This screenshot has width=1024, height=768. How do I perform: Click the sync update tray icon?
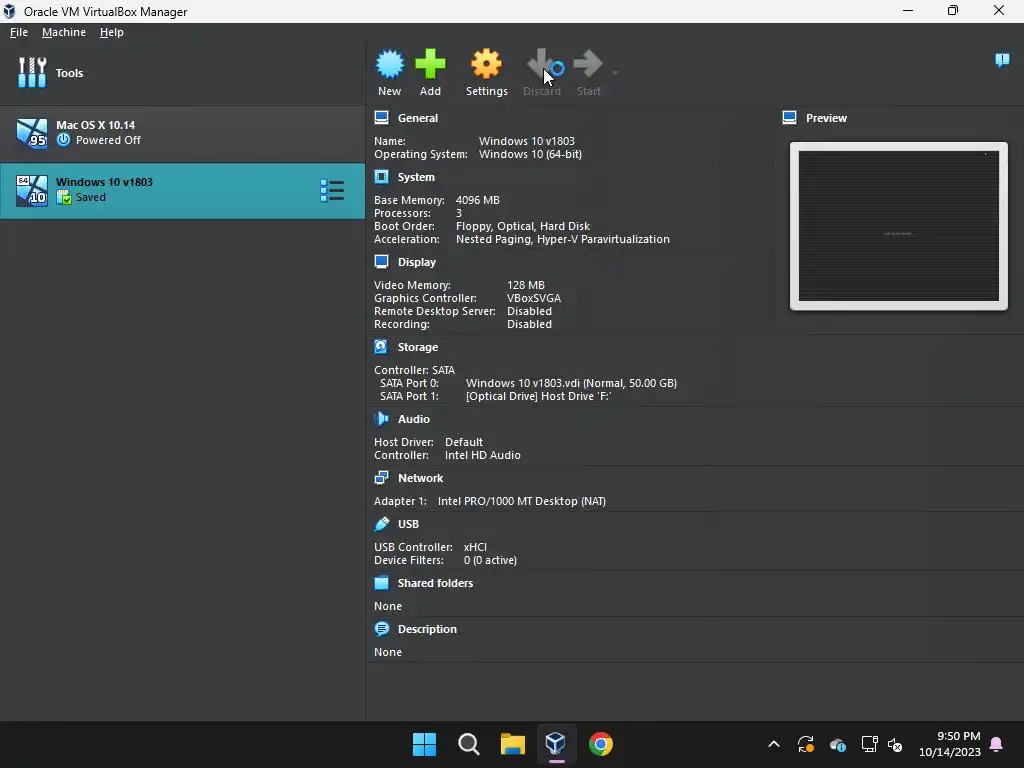point(806,744)
